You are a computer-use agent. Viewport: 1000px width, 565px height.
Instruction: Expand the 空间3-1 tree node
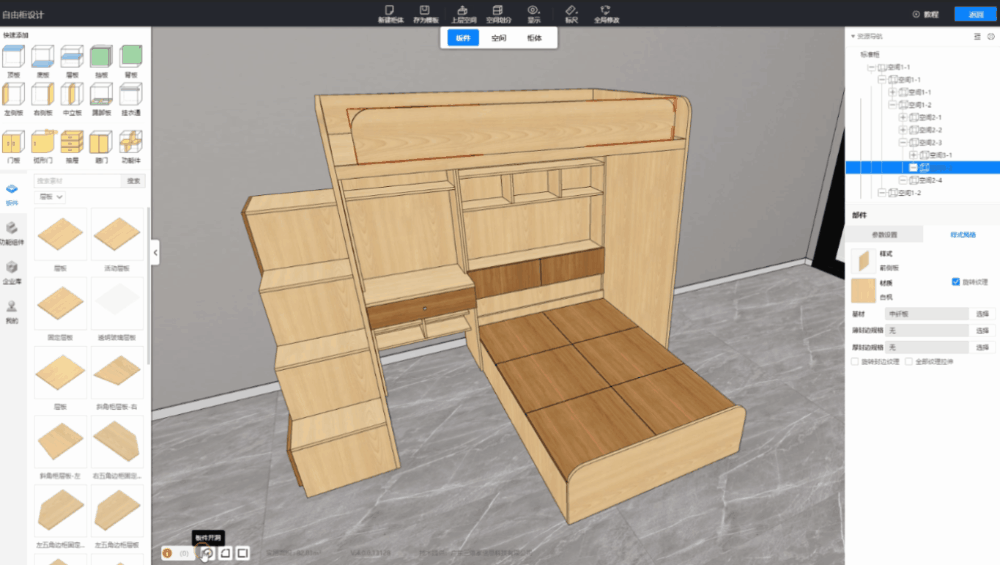click(913, 155)
